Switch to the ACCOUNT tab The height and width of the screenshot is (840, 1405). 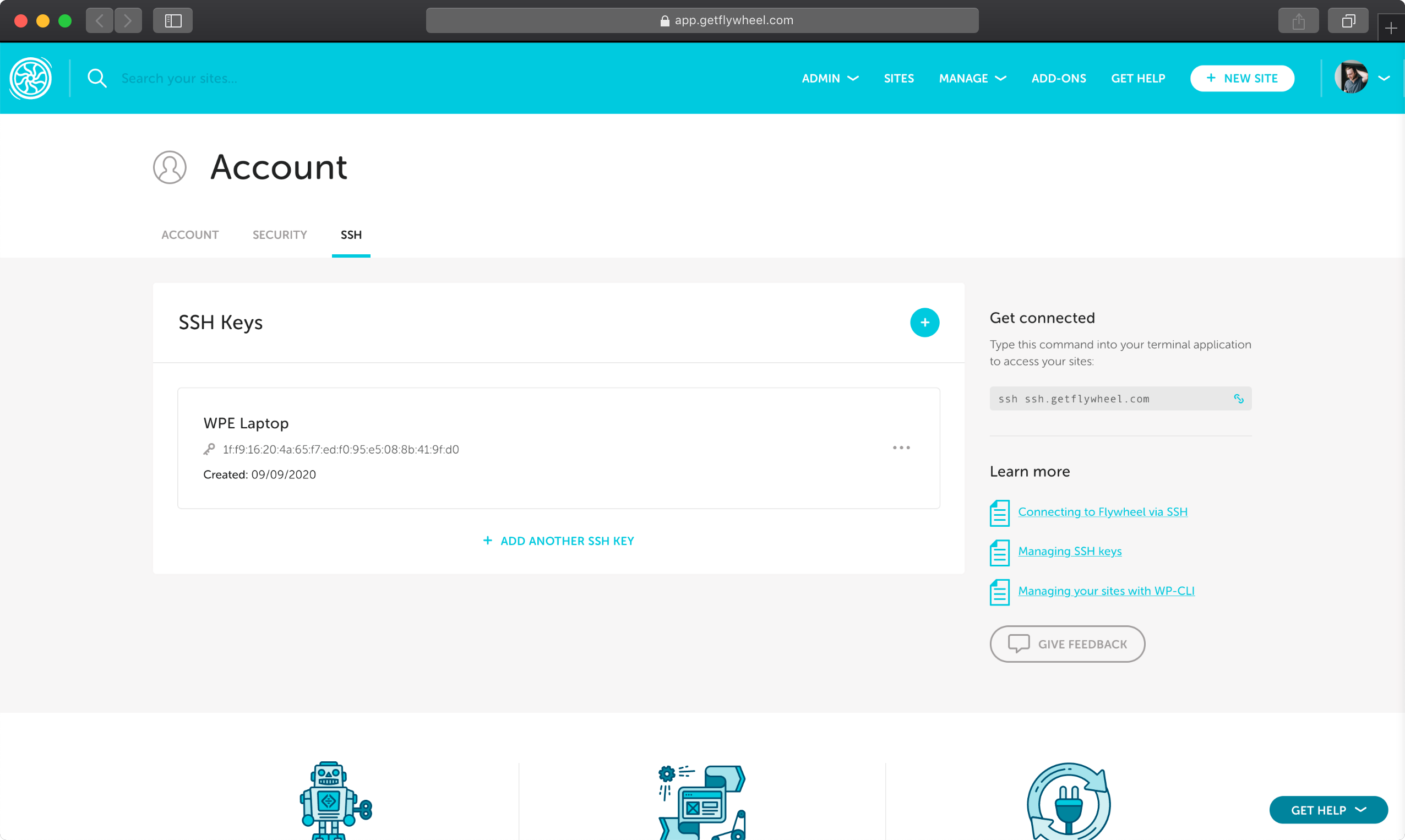(189, 234)
